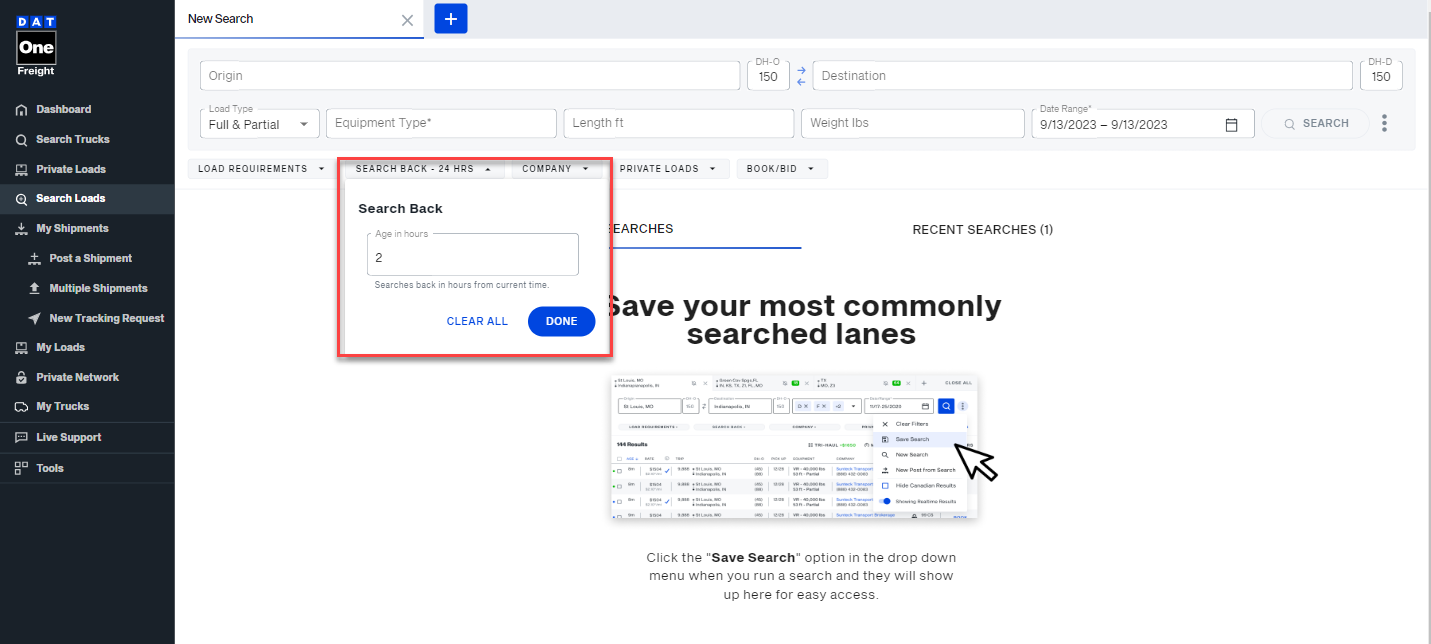Open the Book/Bid filter dropdown

pos(782,168)
